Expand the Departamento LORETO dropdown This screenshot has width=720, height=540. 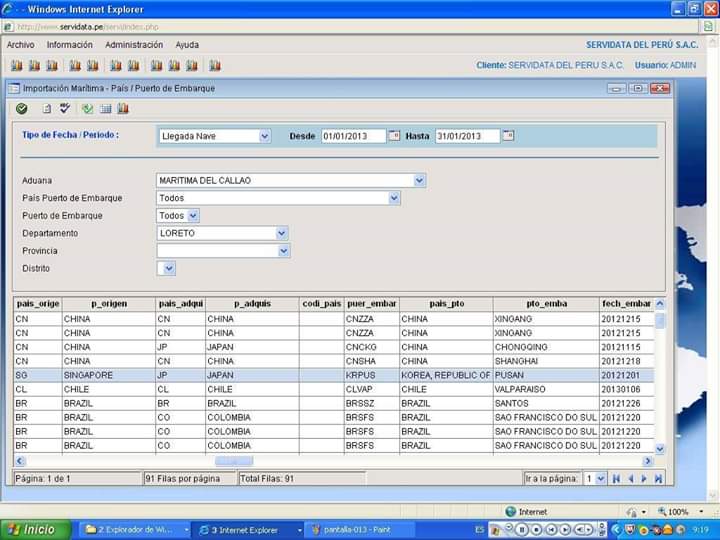click(x=283, y=233)
